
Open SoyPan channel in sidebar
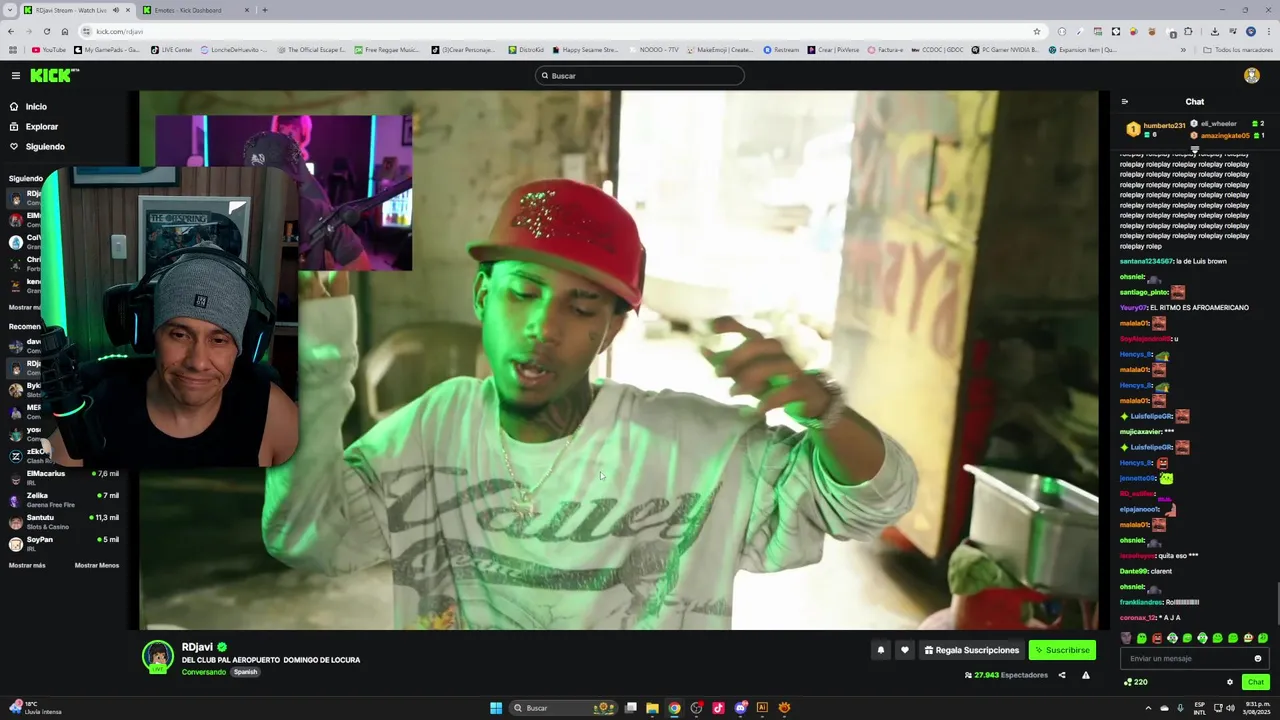click(x=65, y=544)
